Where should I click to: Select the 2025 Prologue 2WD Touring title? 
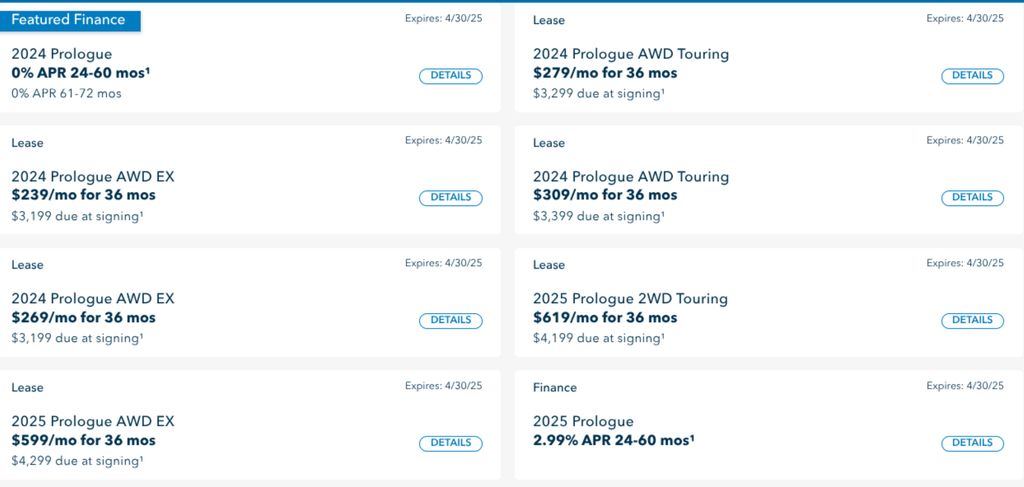[x=630, y=299]
